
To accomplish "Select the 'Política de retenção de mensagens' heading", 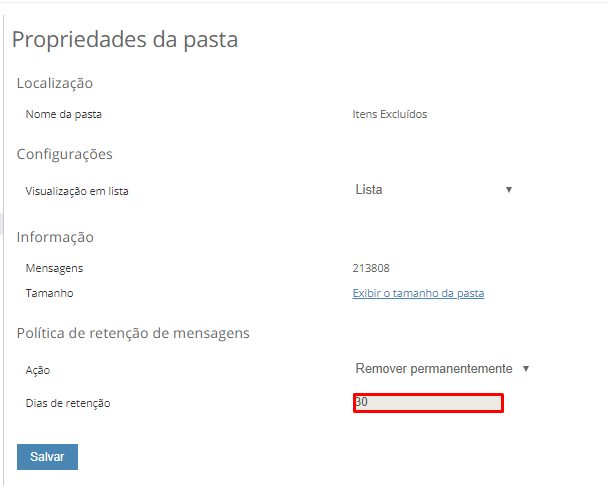I will coord(133,333).
